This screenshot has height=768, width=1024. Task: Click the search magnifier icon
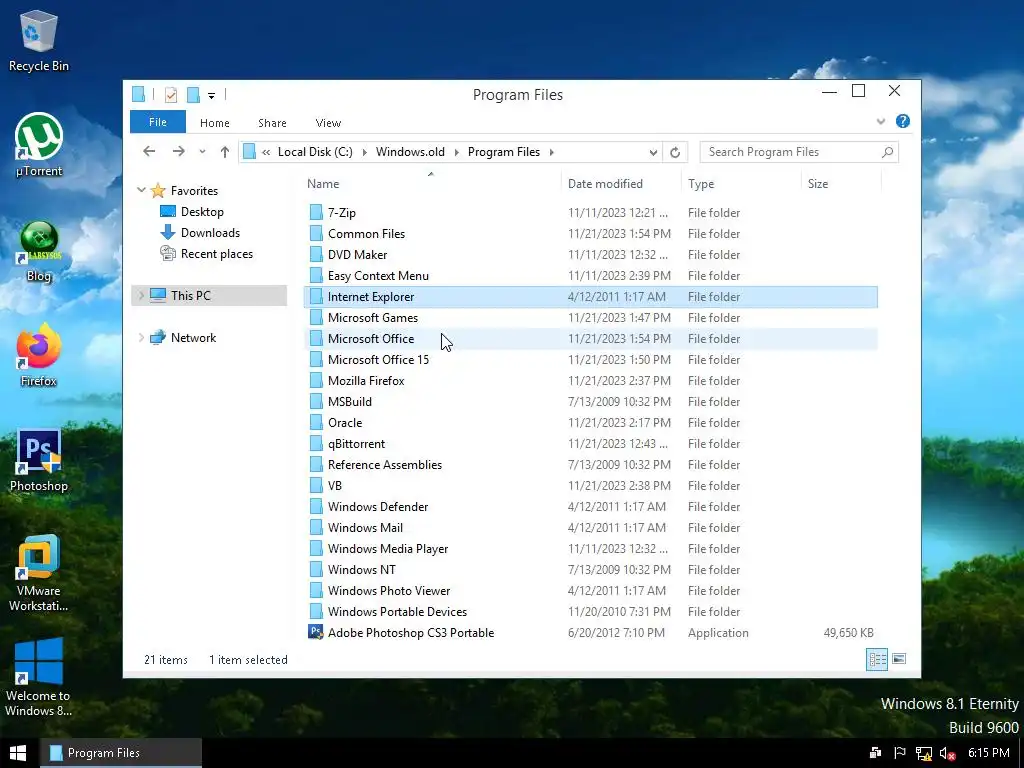coord(887,152)
